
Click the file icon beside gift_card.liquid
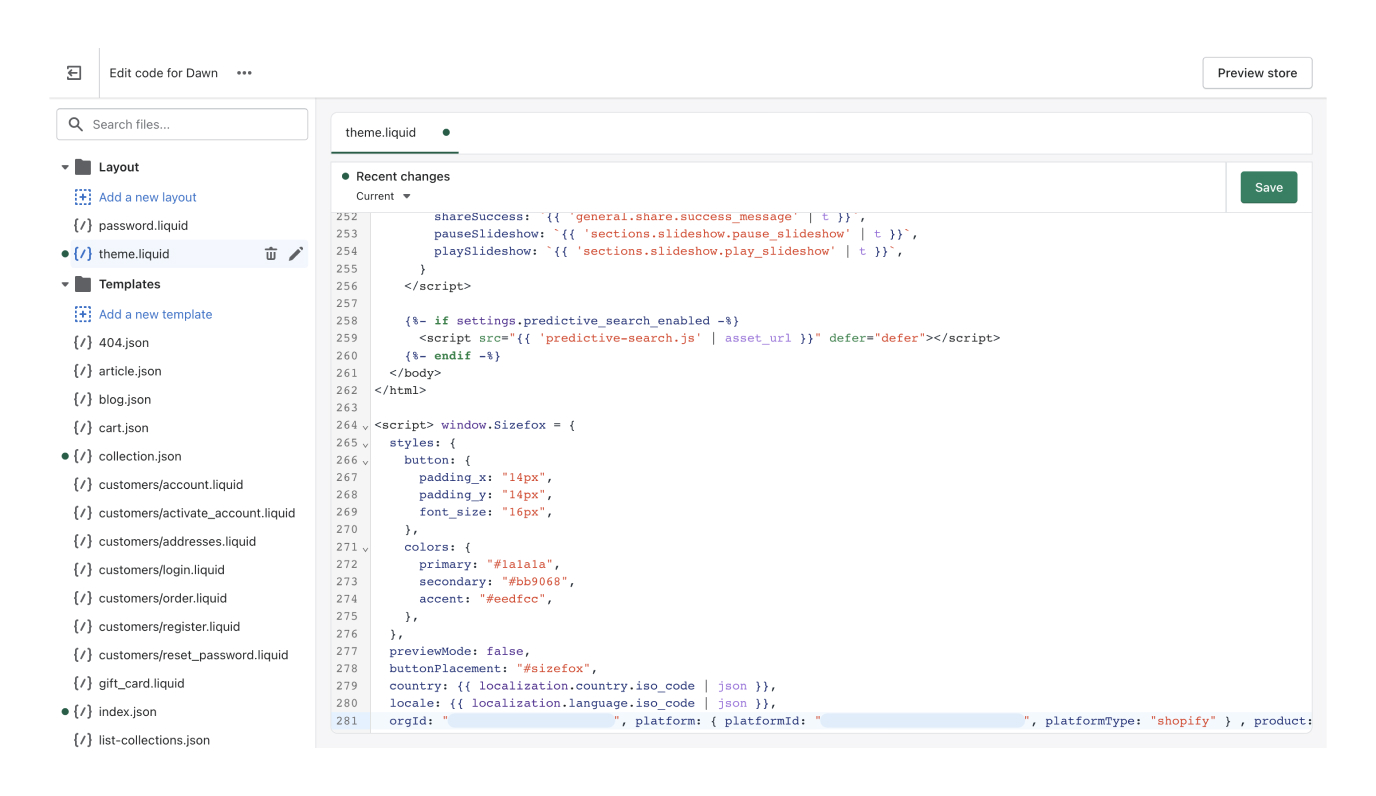point(83,684)
